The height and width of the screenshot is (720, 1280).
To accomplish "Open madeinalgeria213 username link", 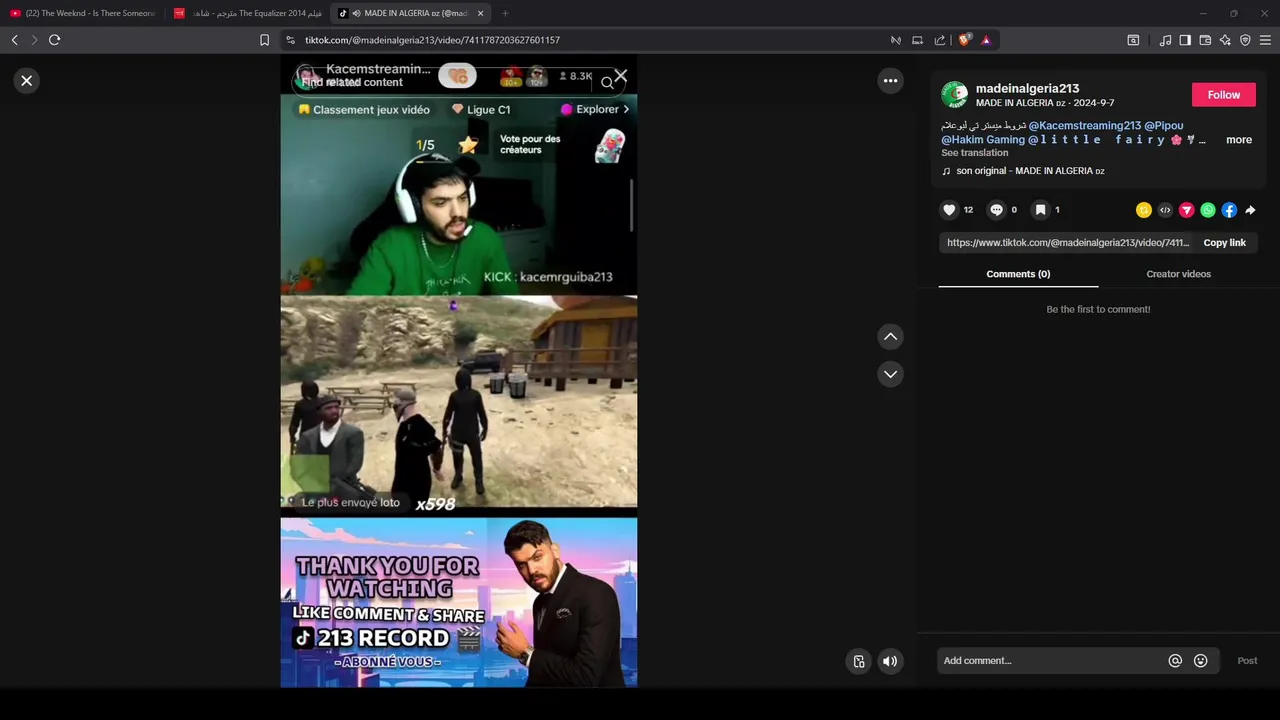I will tap(1027, 88).
